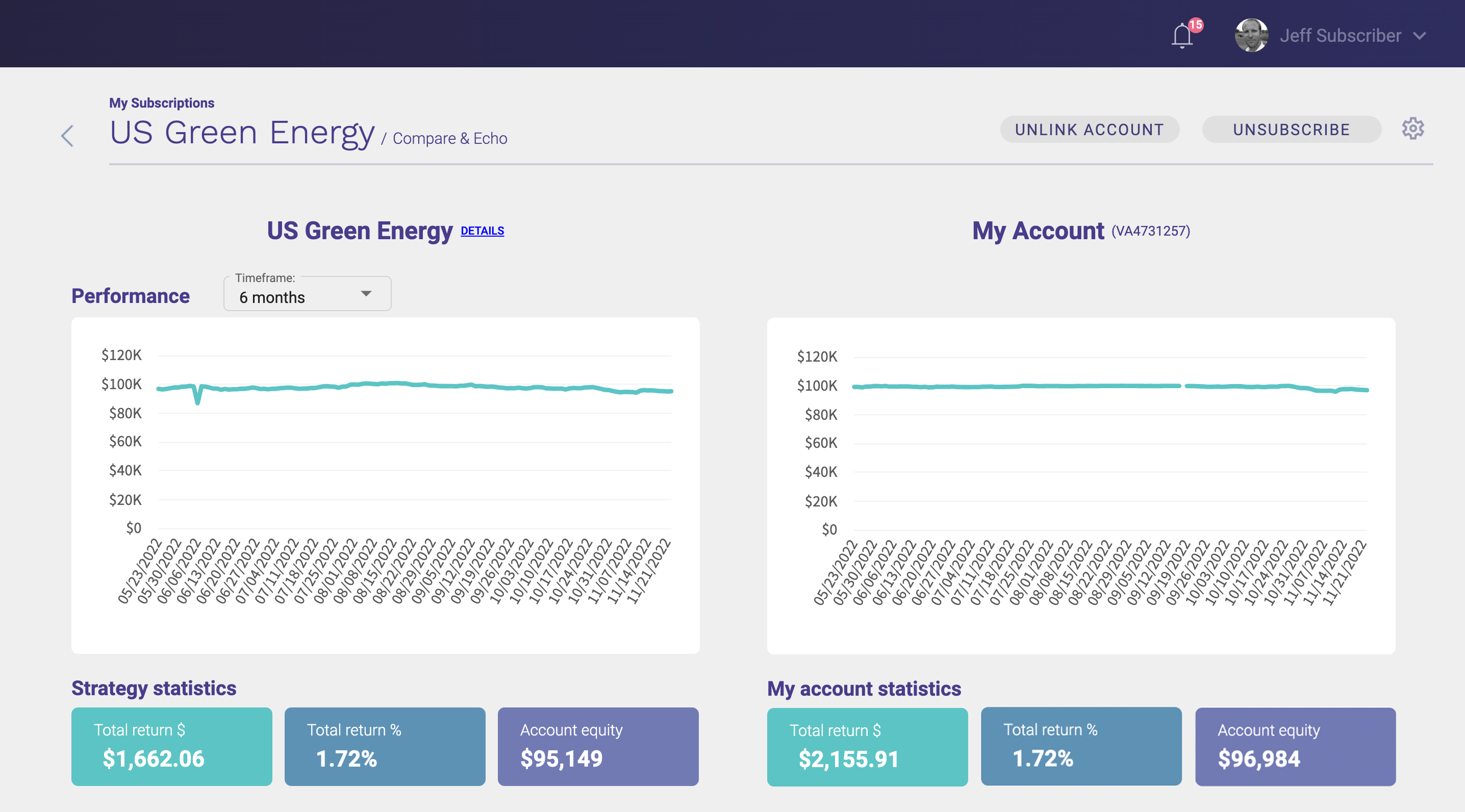Click the UNSUBSCRIBE button
1465x812 pixels.
[1291, 130]
